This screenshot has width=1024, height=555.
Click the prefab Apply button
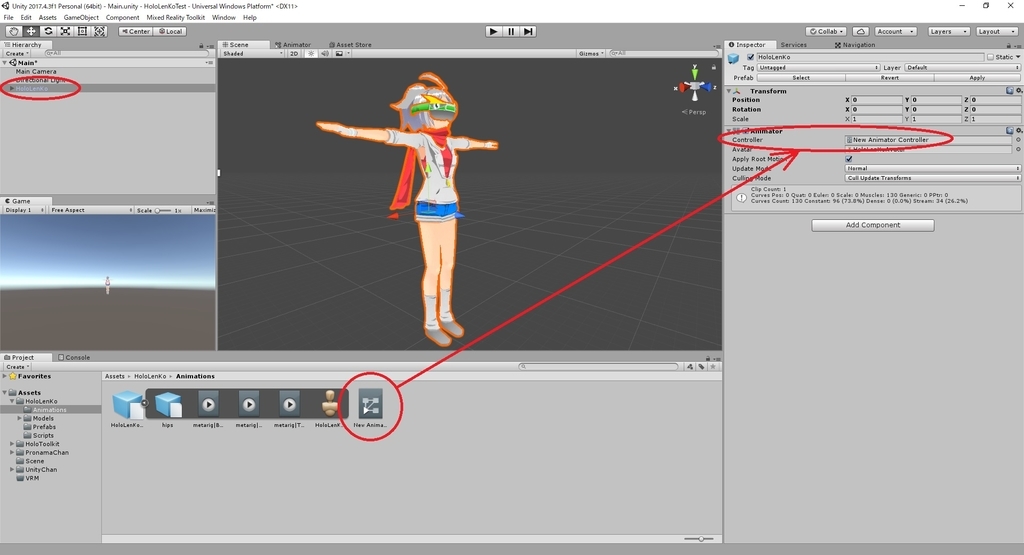click(x=977, y=78)
